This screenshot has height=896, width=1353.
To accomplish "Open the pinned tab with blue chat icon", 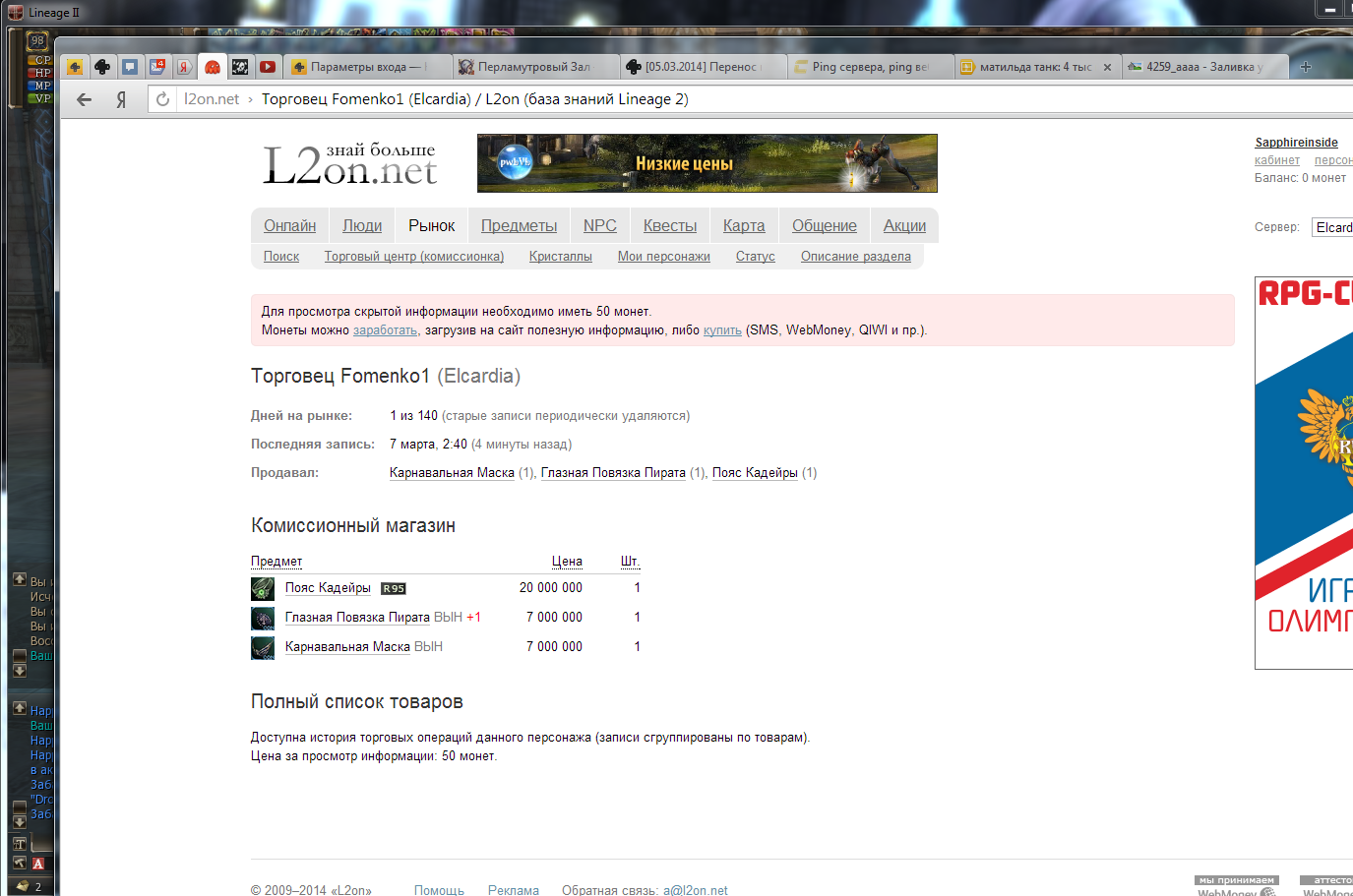I will (x=130, y=67).
